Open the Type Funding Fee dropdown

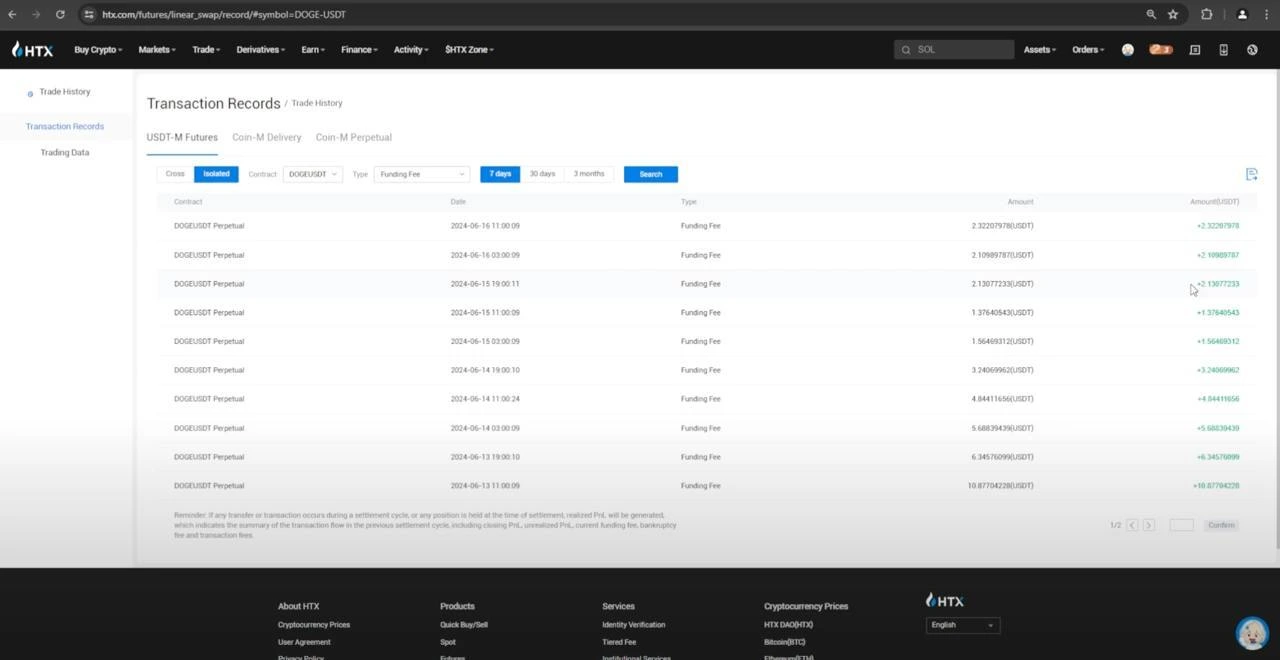coord(421,174)
